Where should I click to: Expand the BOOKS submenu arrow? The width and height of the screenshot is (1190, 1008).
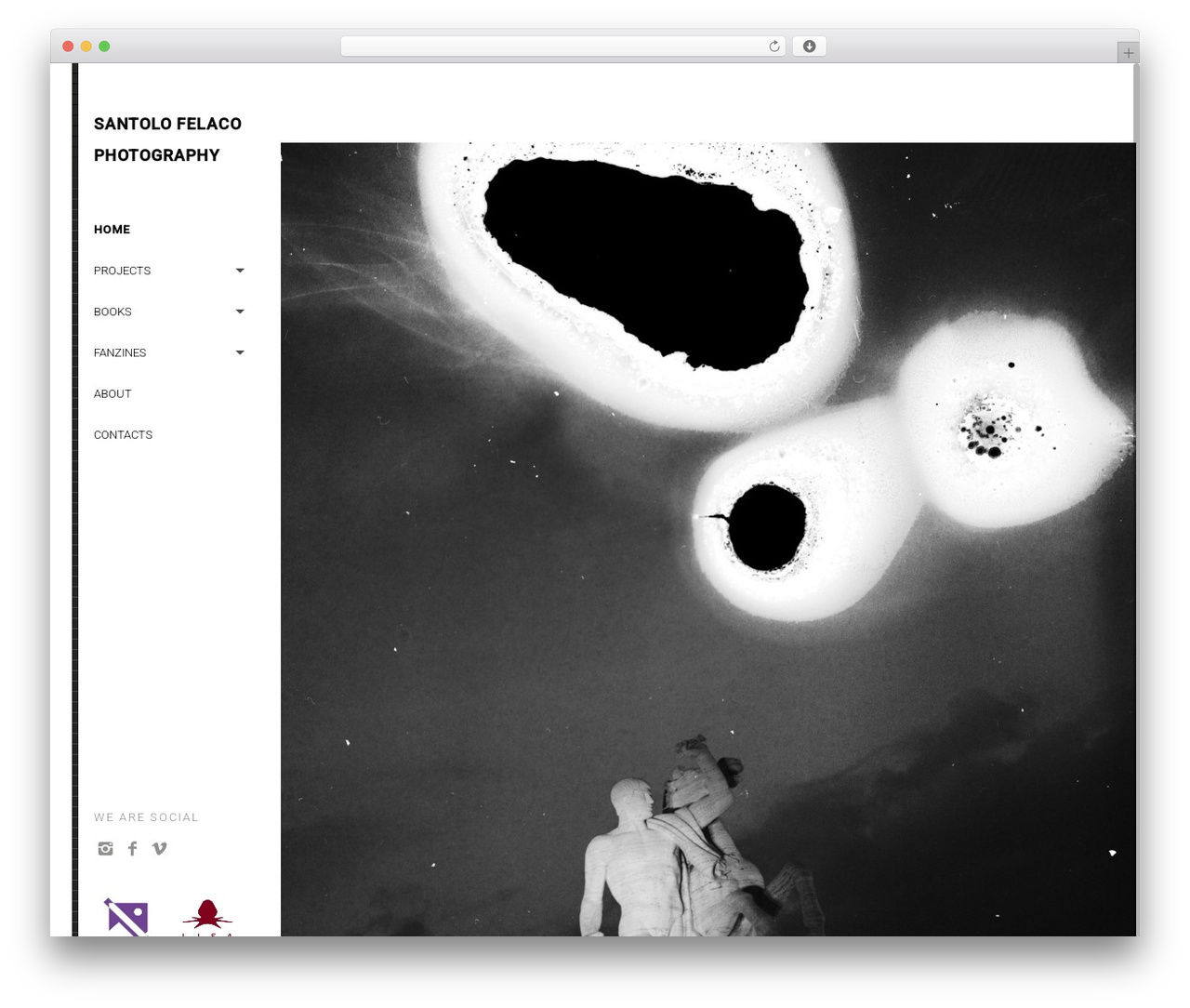240,312
